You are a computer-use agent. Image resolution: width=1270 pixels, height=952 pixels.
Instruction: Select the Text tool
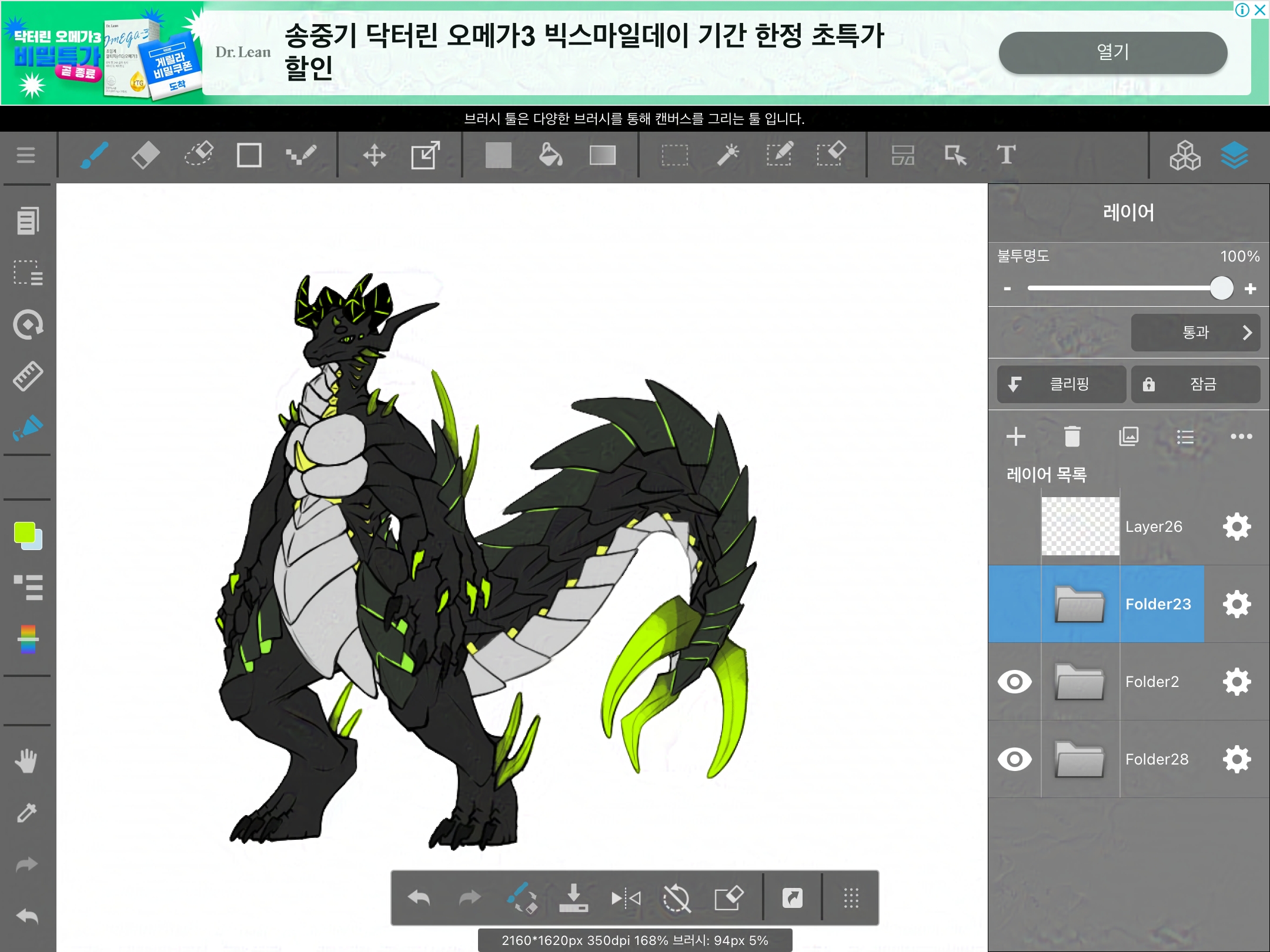click(1005, 156)
